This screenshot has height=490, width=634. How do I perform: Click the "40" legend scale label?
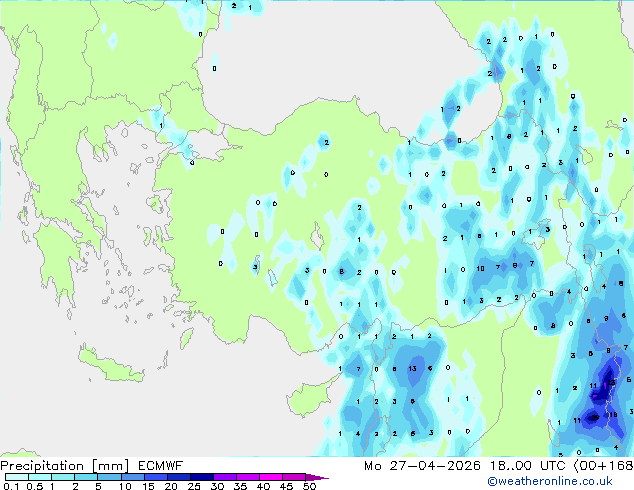(263, 486)
